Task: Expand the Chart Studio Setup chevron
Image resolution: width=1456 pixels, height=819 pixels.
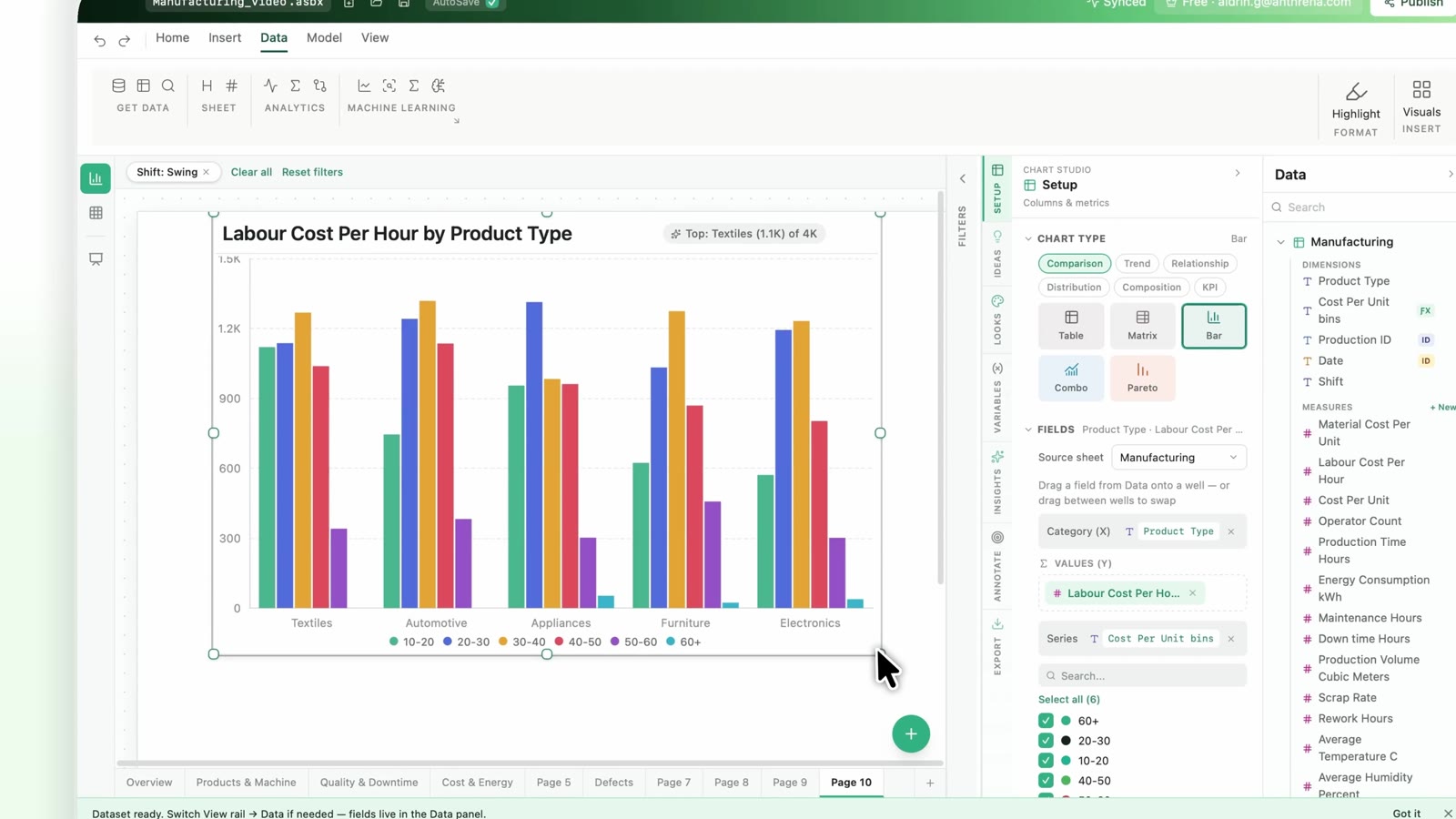Action: tap(1238, 173)
